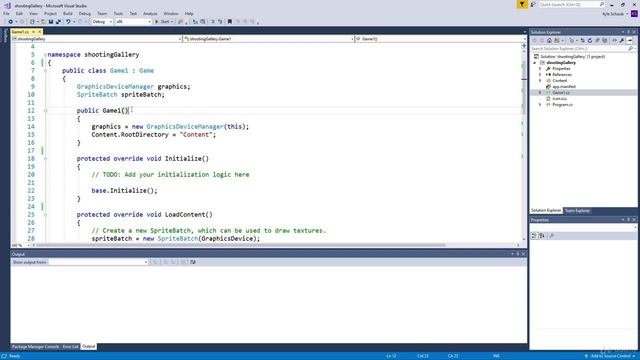Click the Quick Launch search box
Screen dimensions: 640x360
572,4
